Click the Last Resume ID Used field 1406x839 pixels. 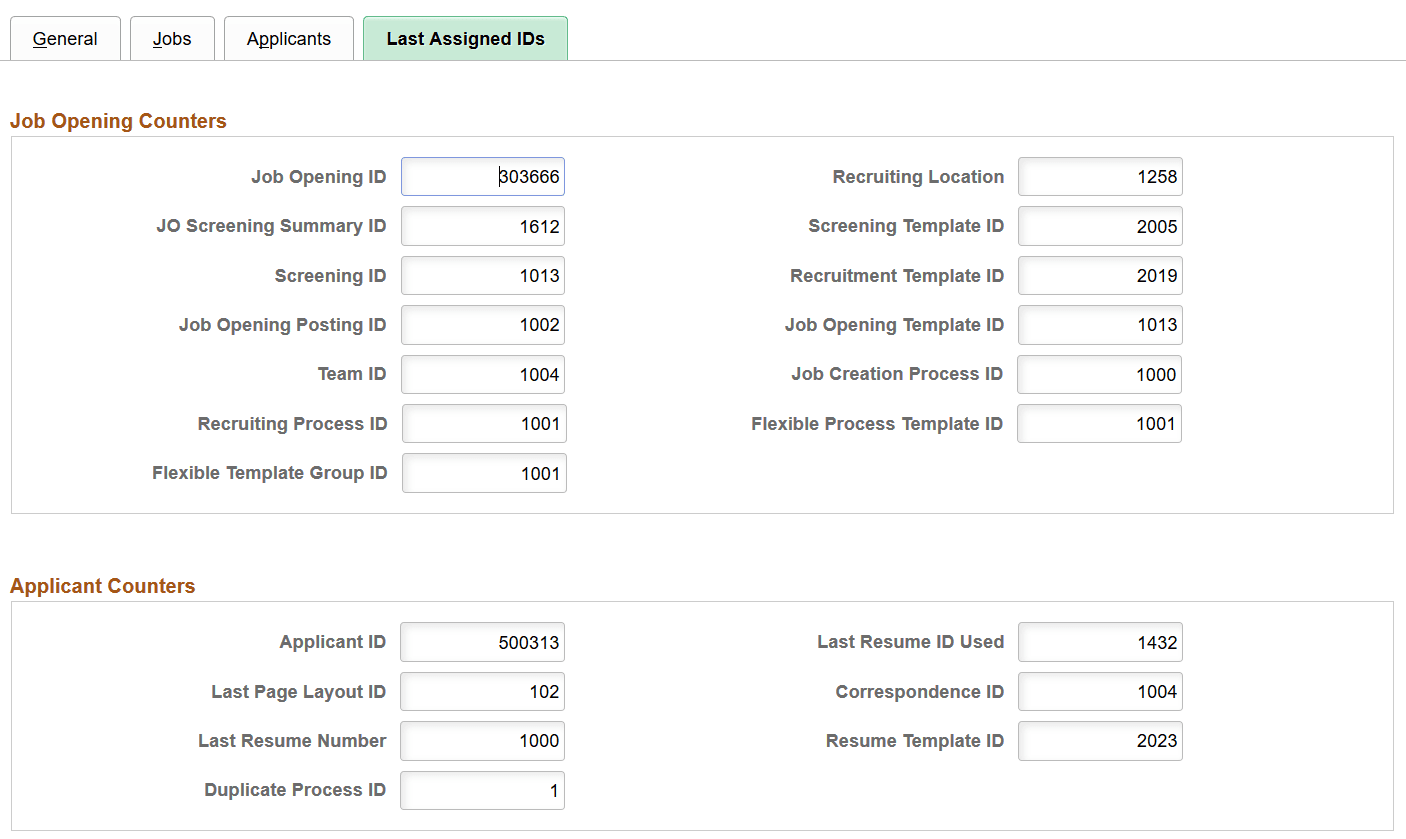[x=1100, y=642]
